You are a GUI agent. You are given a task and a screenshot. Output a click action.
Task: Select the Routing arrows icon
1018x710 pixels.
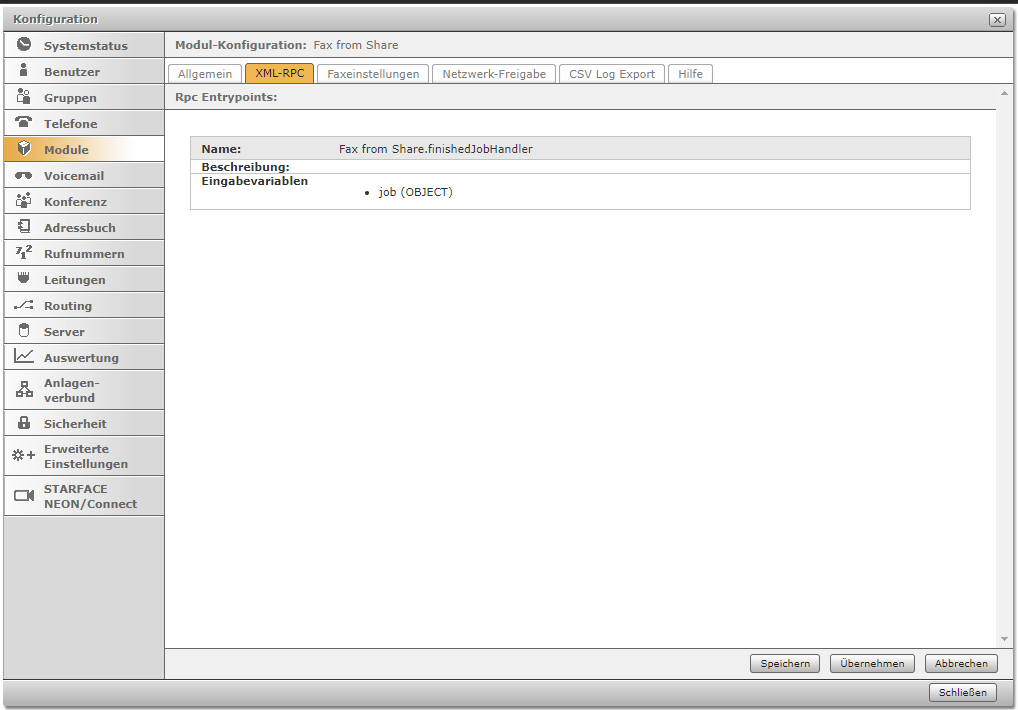pyautogui.click(x=24, y=305)
